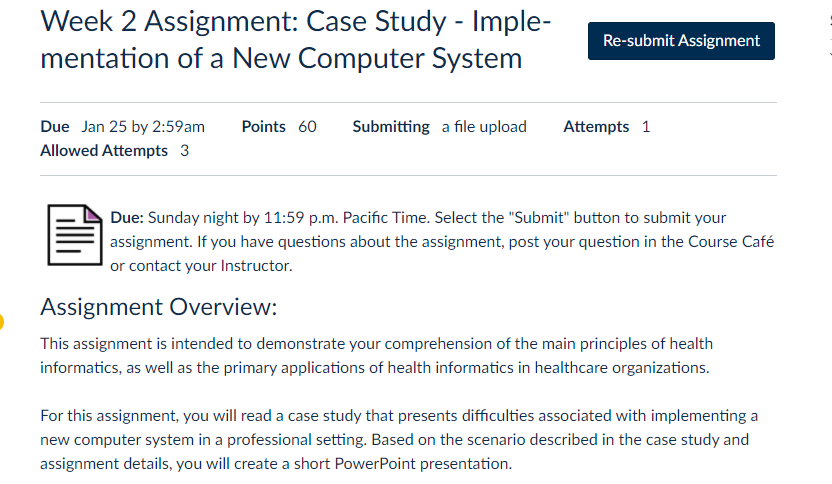Click the "a file upload" submission type

click(x=484, y=126)
